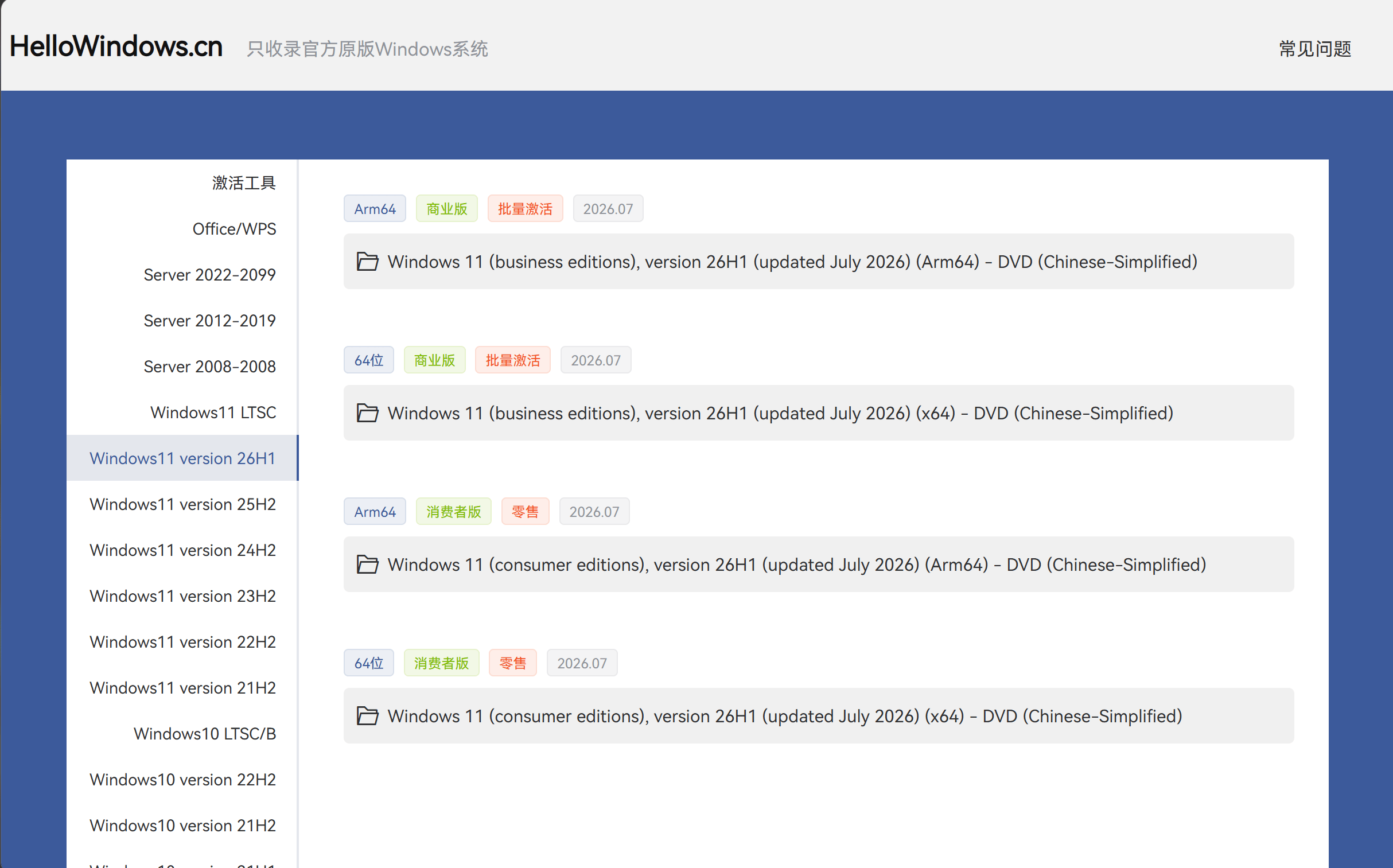This screenshot has height=868, width=1393.
Task: Switch to Windows11 version 25H2
Action: [x=182, y=504]
